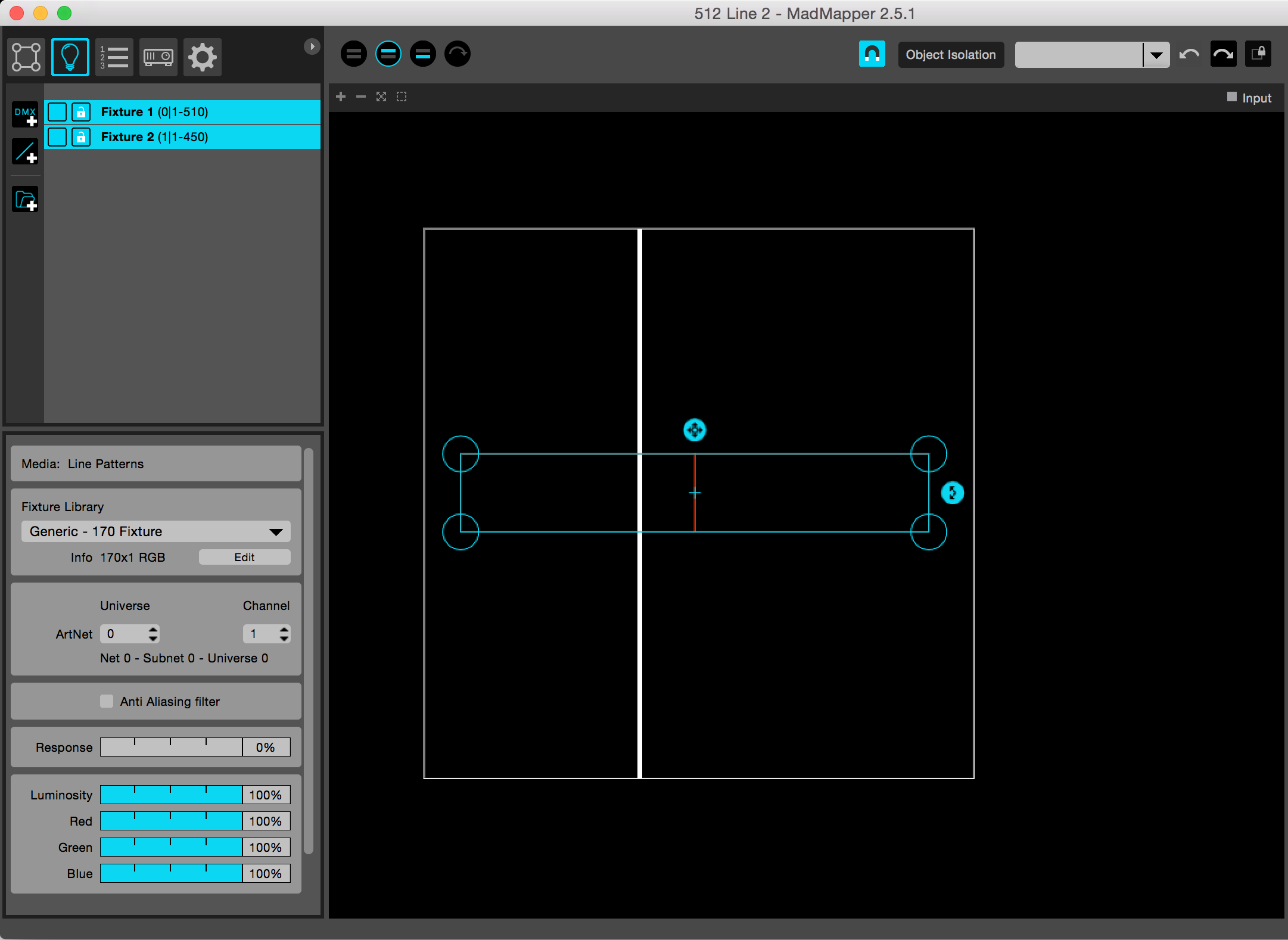Click the ArtNet Universe input field
Viewport: 1288px width, 940px height.
(123, 634)
